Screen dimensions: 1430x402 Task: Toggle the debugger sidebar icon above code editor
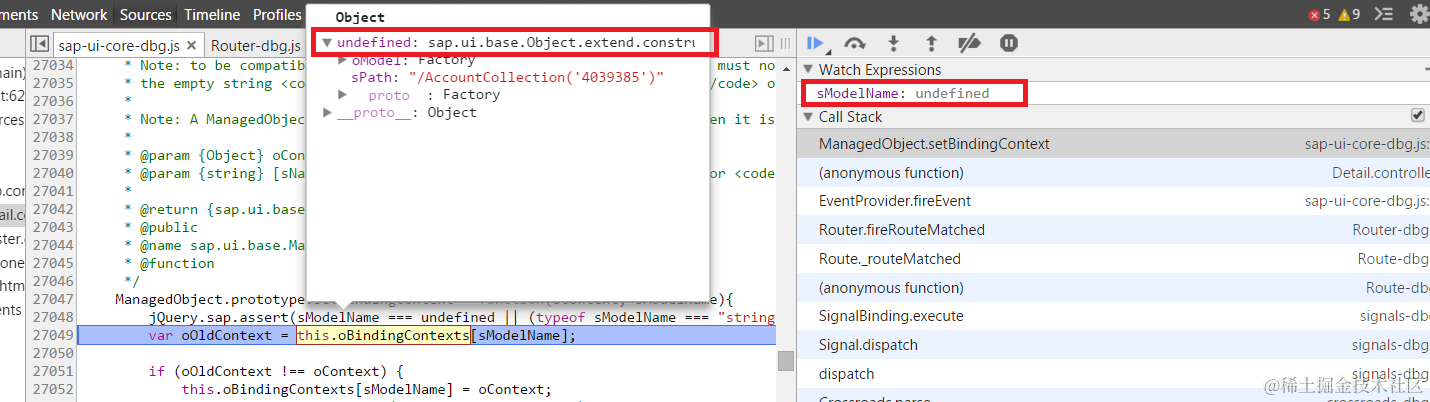click(764, 43)
